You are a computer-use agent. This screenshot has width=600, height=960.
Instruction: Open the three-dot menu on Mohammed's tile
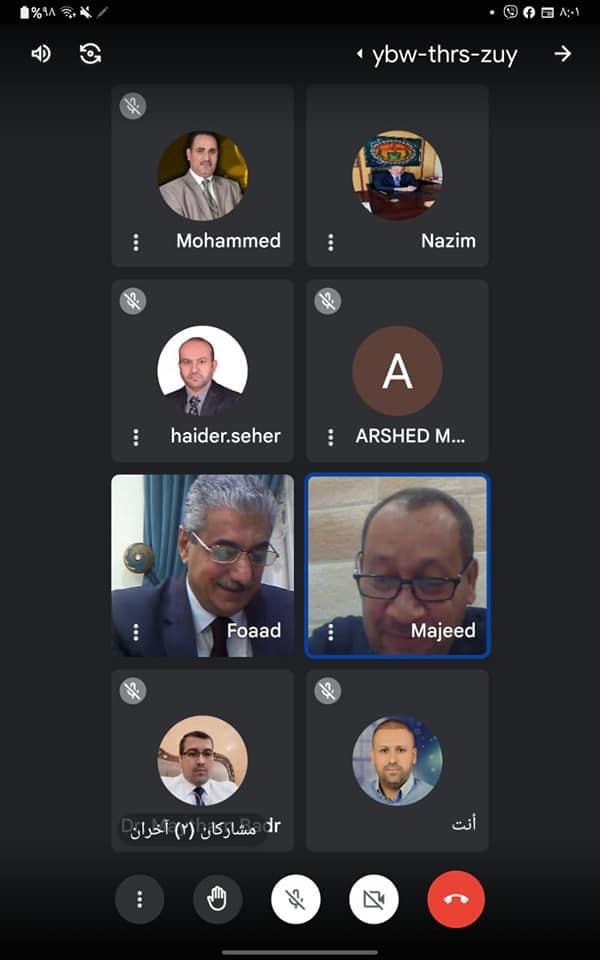[x=136, y=243]
